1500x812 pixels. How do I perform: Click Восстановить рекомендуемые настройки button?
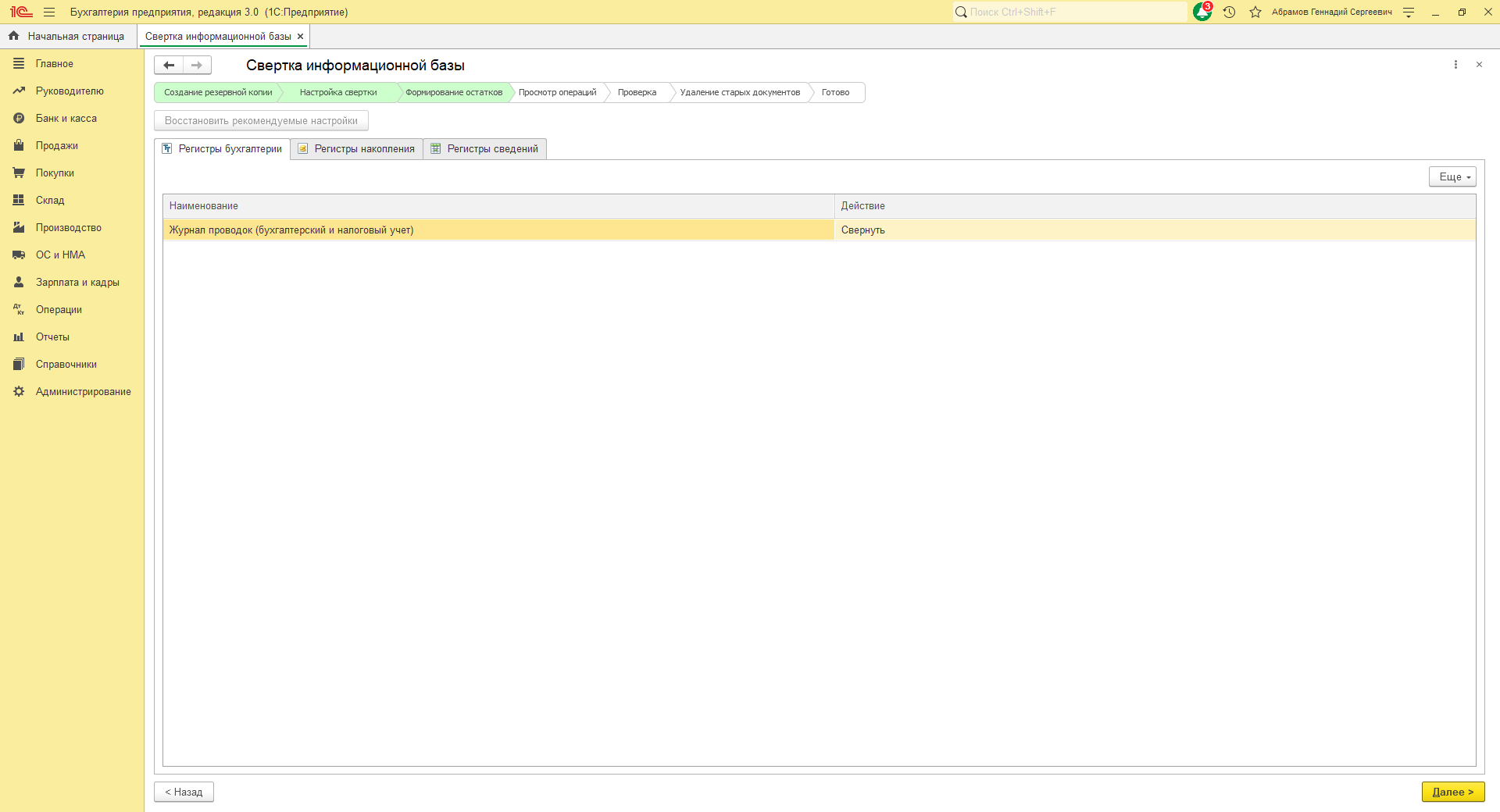point(261,121)
